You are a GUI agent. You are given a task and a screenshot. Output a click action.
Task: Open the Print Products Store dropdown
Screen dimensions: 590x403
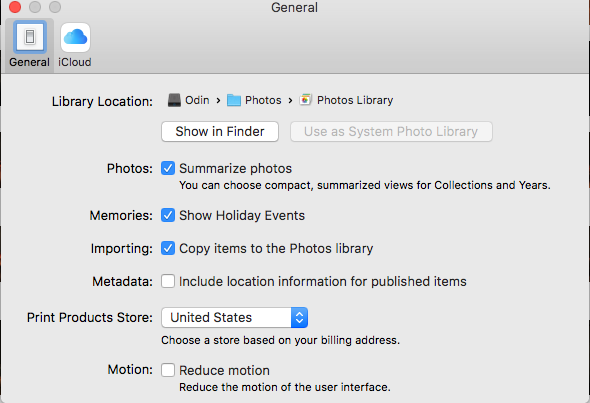pyautogui.click(x=234, y=318)
